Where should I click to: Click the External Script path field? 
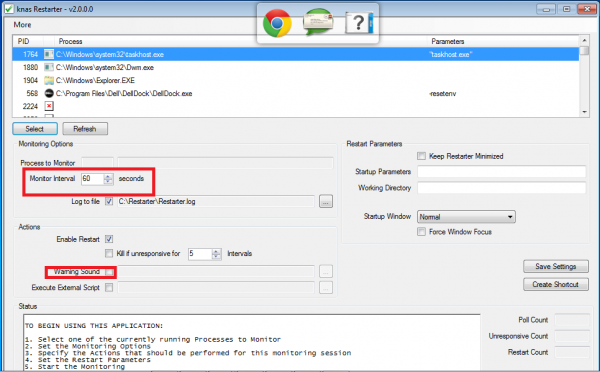point(216,287)
